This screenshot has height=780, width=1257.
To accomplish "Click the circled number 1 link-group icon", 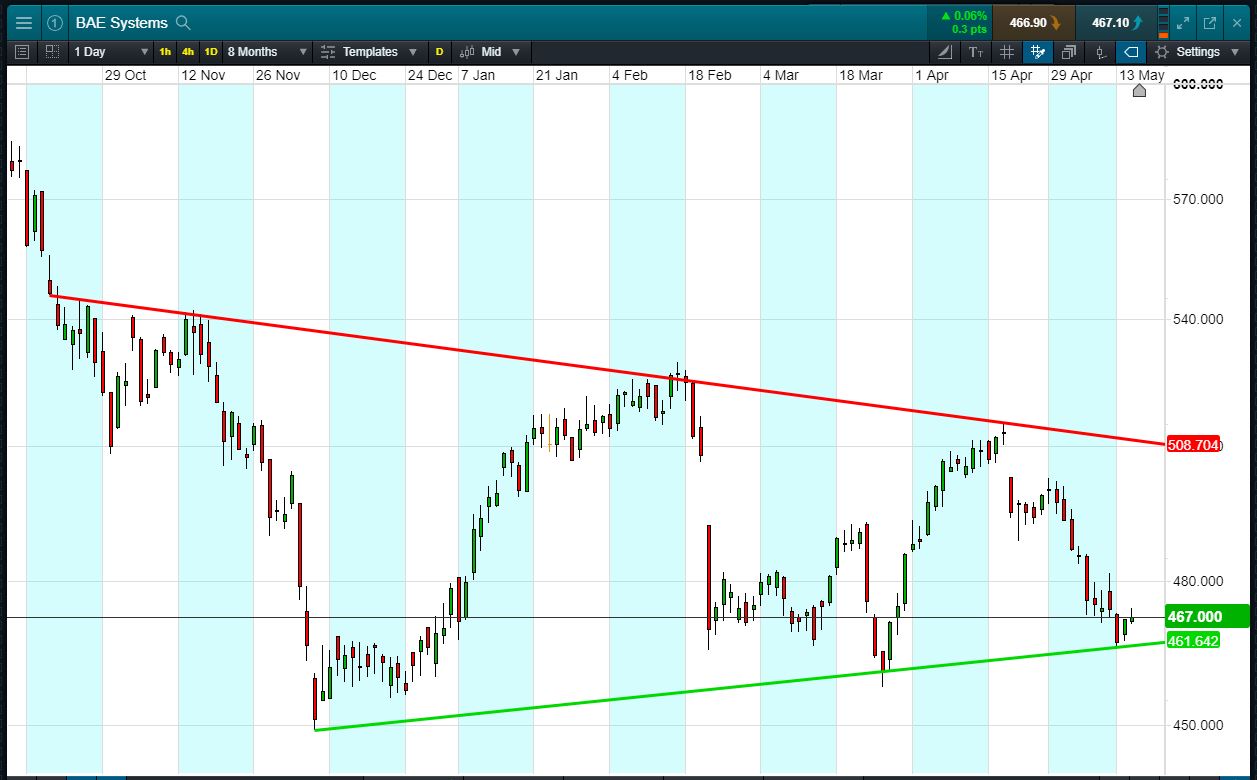I will tap(55, 22).
